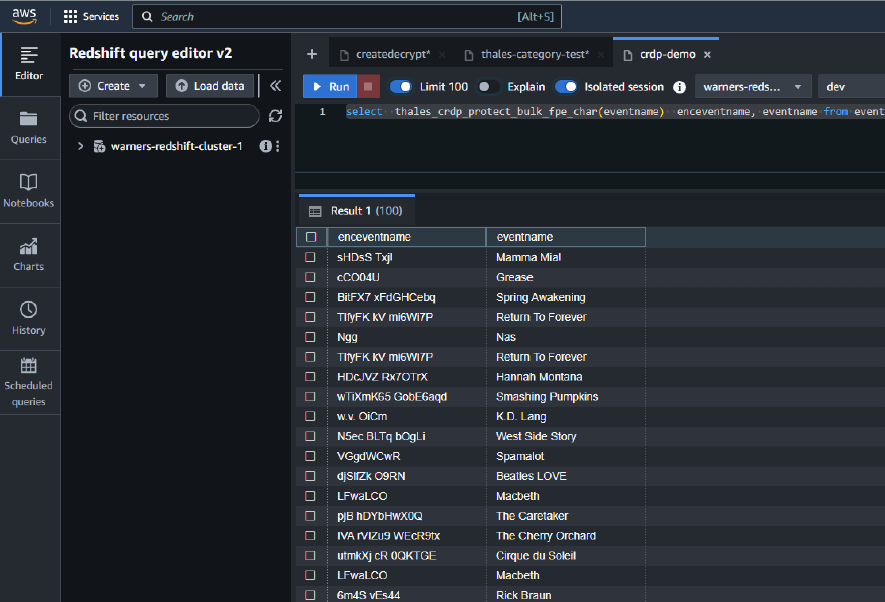Switch to the createdecrypt tab
Image resolution: width=885 pixels, height=602 pixels.
pos(392,55)
